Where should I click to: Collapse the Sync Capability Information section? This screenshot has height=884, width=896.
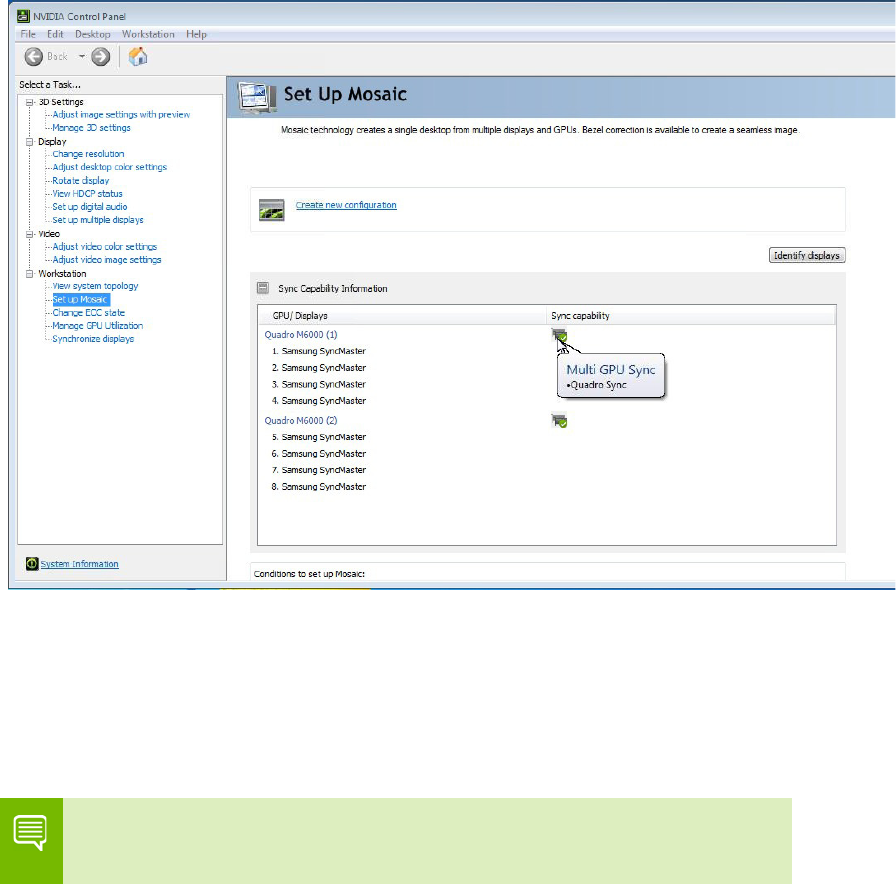[263, 287]
